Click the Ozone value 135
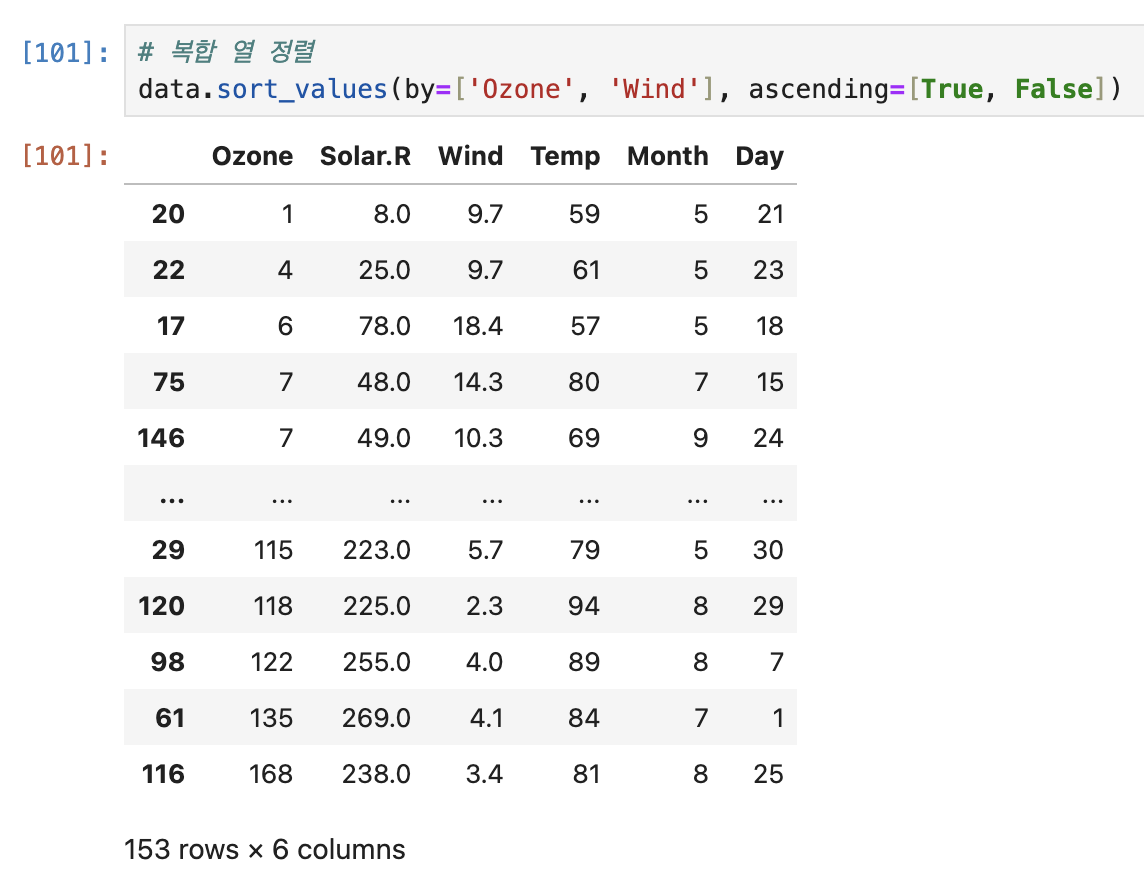 271,718
